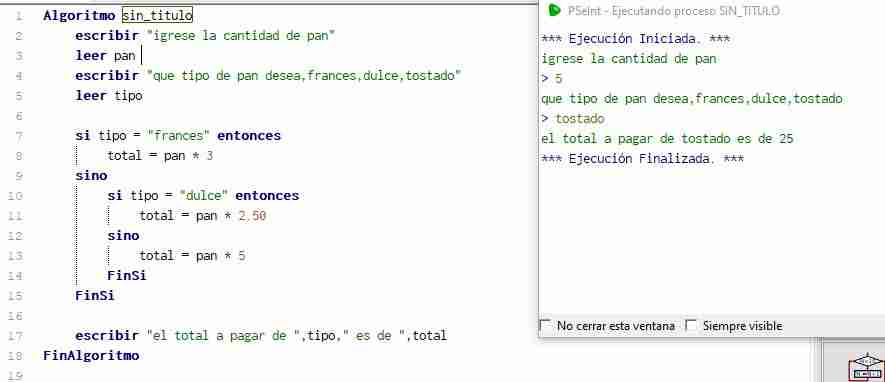Click the "Algoritmo" keyword on line 1
This screenshot has width=885, height=382.
click(79, 16)
